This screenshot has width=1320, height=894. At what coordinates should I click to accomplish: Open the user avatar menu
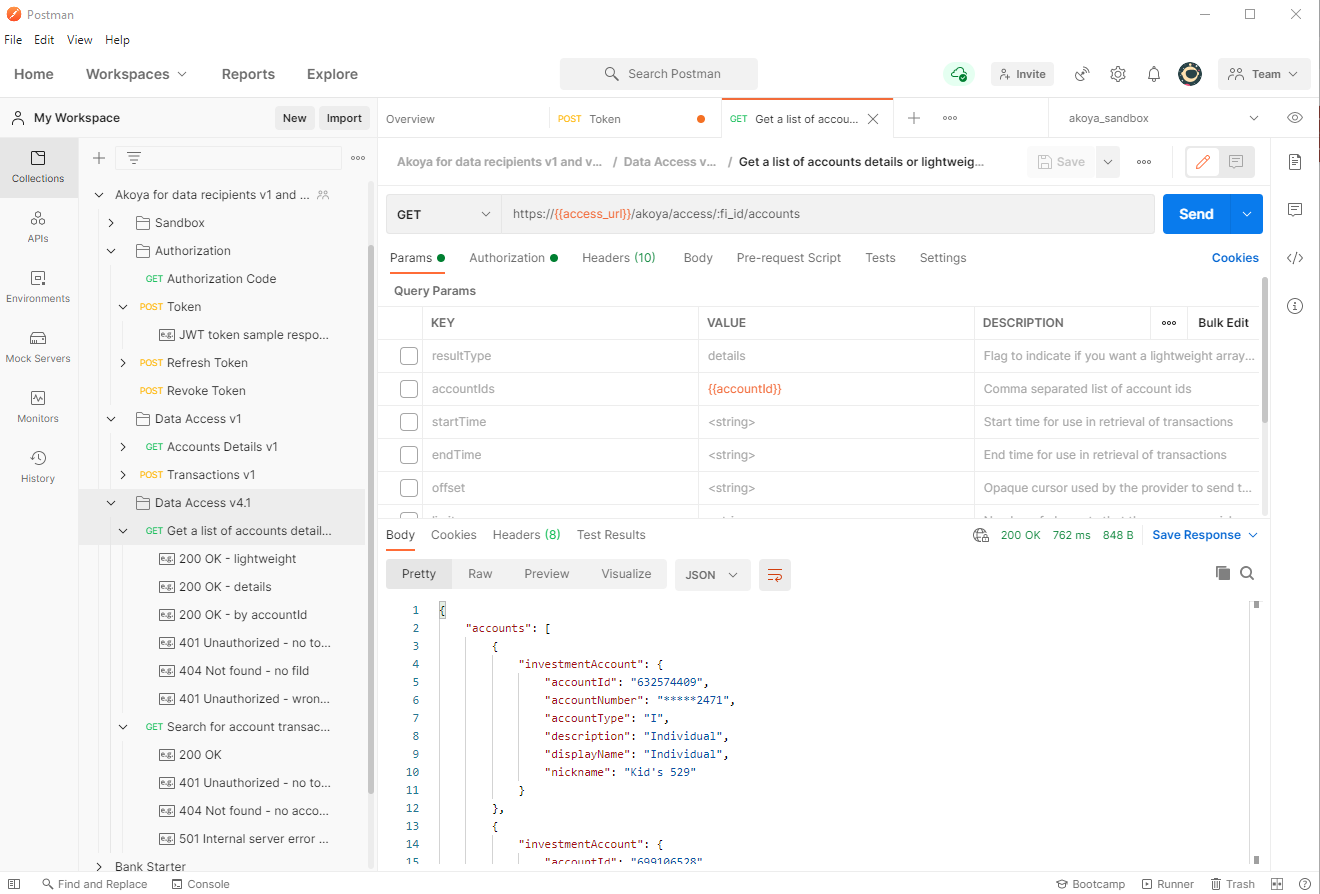click(1190, 74)
